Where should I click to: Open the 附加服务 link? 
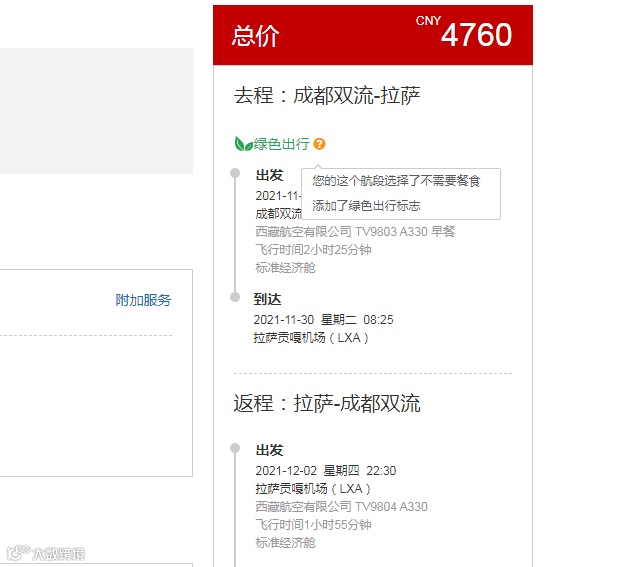[x=143, y=300]
